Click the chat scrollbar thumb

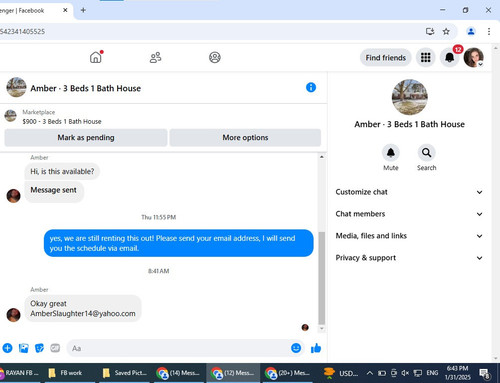click(322, 278)
